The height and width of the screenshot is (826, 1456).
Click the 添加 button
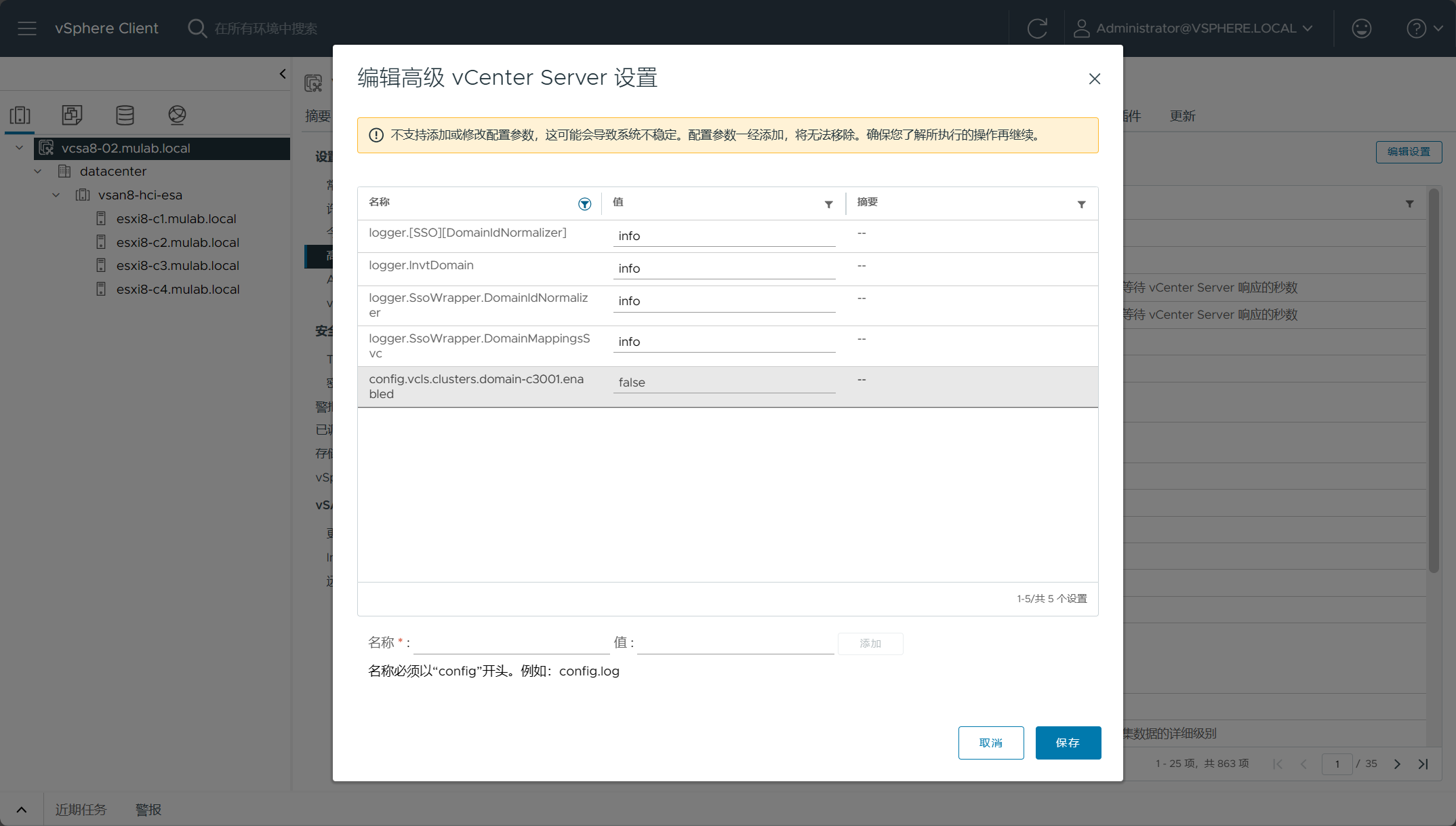click(870, 644)
